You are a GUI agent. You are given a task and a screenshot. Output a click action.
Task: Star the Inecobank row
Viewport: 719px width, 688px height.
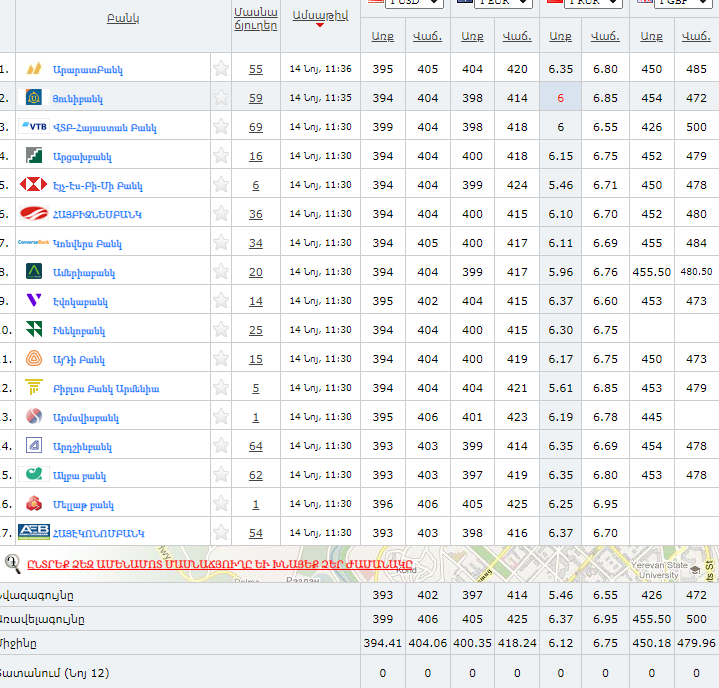click(x=221, y=329)
